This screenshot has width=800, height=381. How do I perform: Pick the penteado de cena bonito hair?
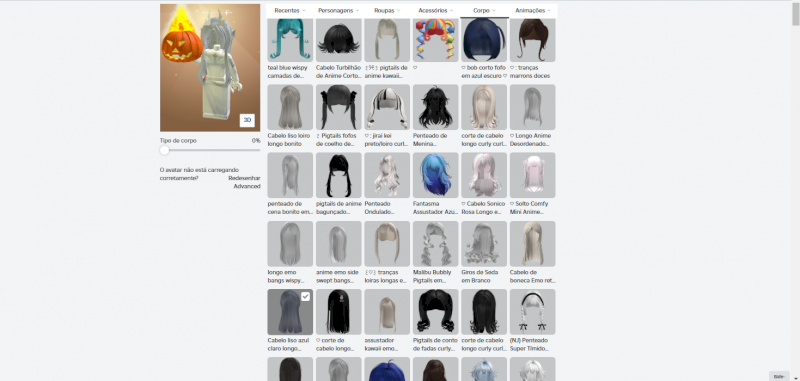pyautogui.click(x=290, y=175)
